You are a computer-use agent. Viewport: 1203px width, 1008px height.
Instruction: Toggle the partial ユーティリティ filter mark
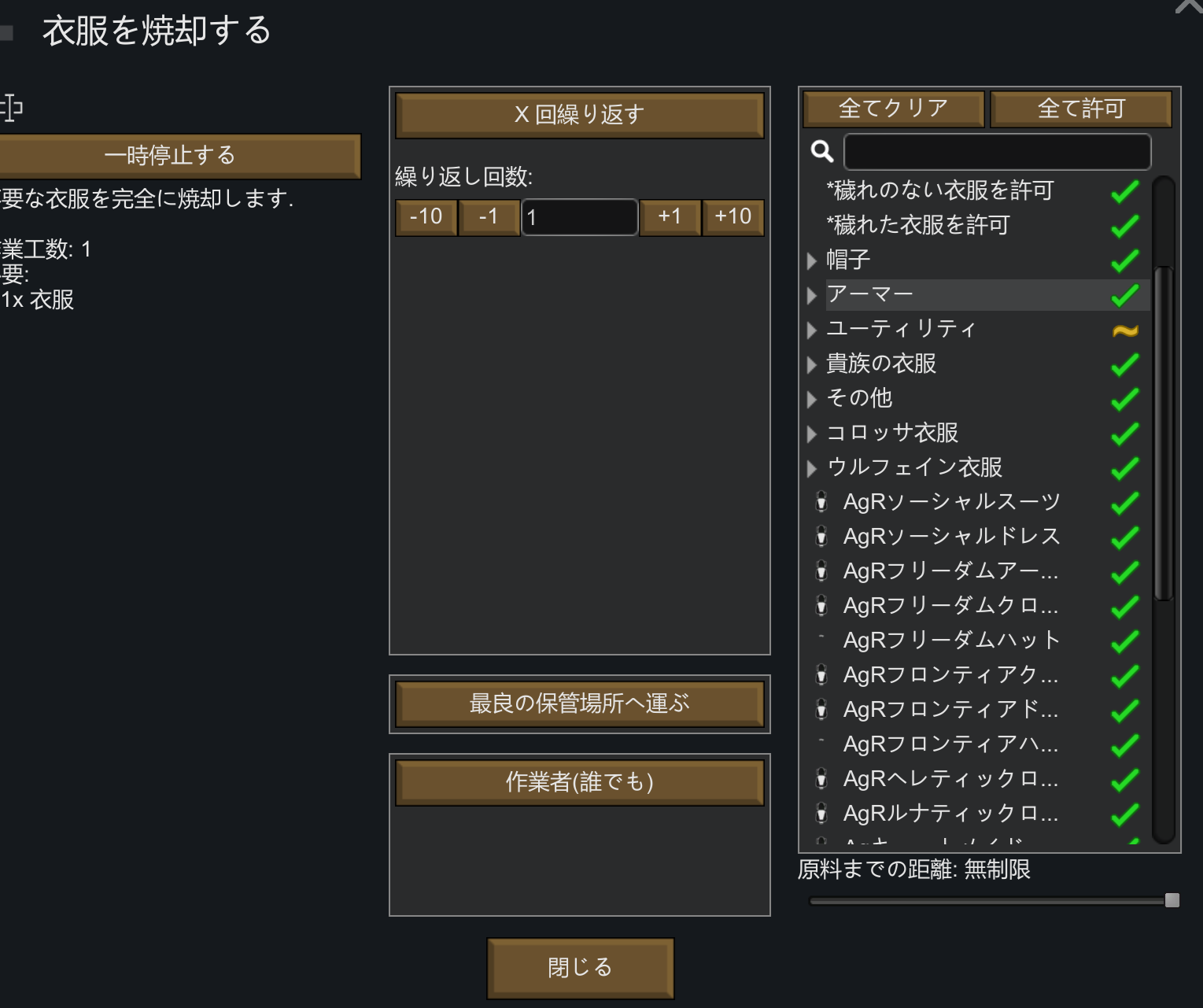1125,330
